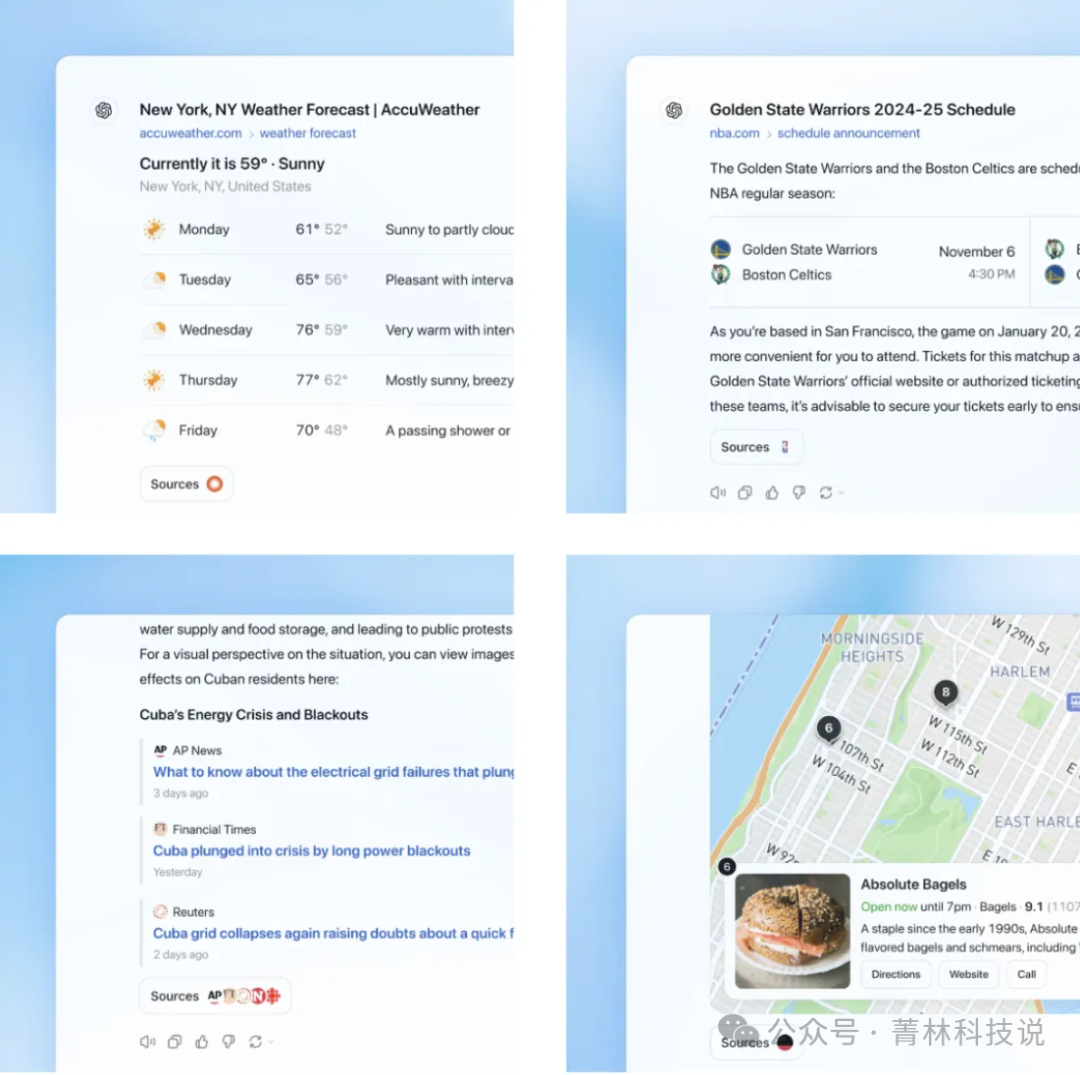Expand regenerate options under Warriors schedule answer
The height and width of the screenshot is (1075, 1080).
pyautogui.click(x=840, y=493)
